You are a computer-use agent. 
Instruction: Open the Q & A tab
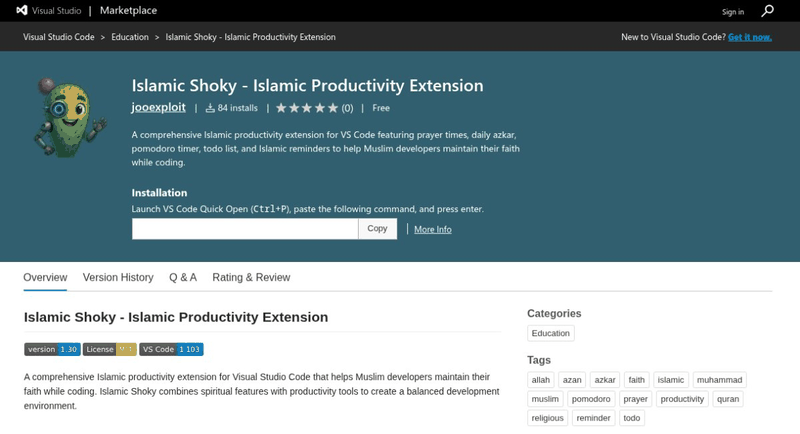click(183, 277)
